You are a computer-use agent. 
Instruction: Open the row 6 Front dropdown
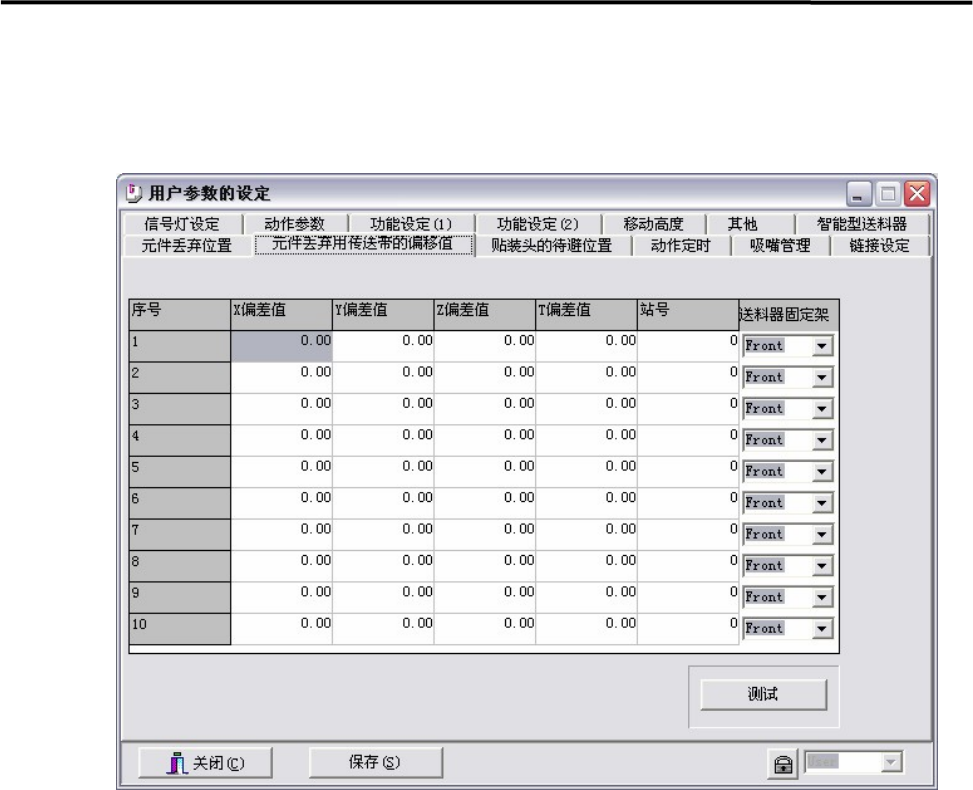pos(822,503)
